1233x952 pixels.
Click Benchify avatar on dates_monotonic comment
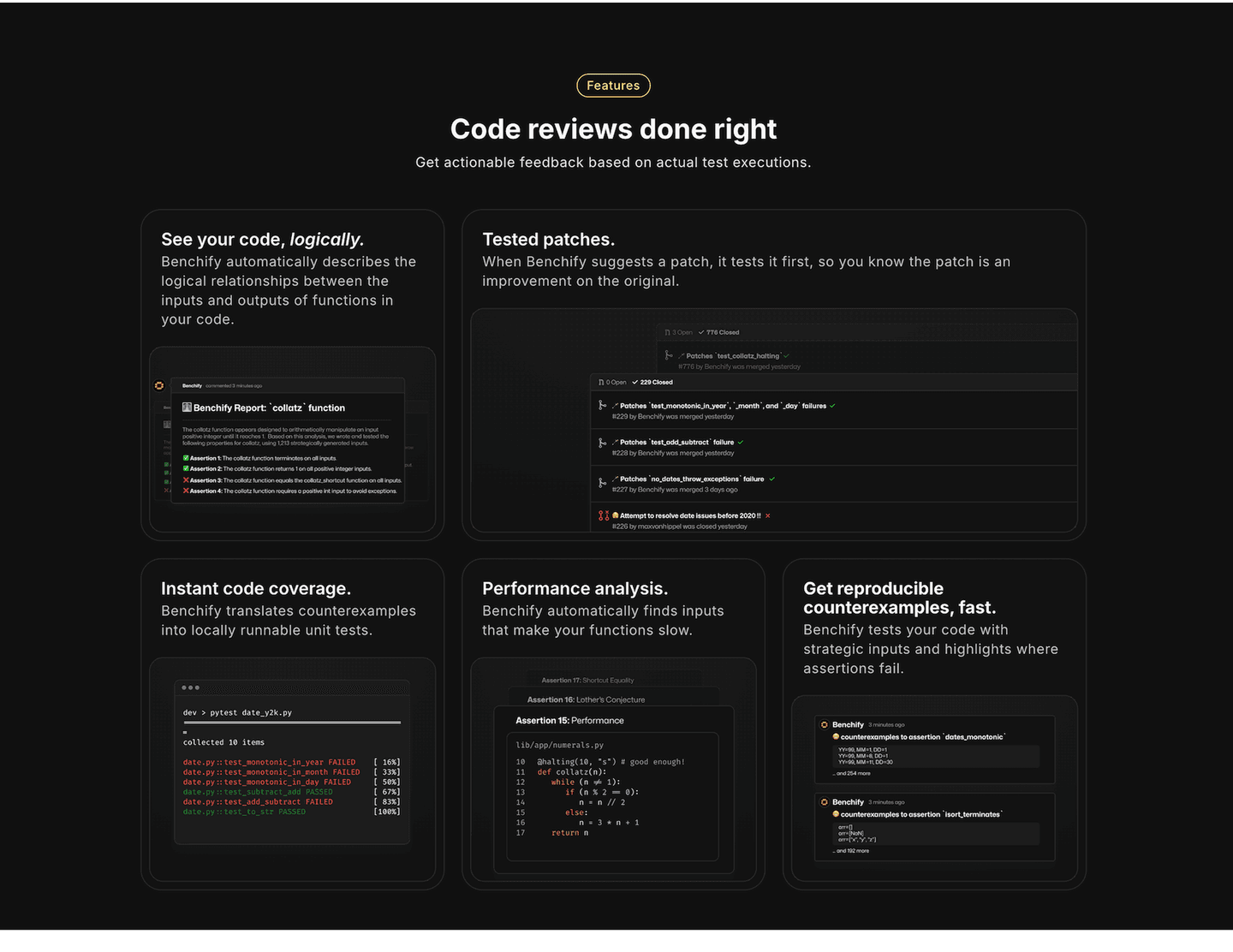(x=825, y=724)
